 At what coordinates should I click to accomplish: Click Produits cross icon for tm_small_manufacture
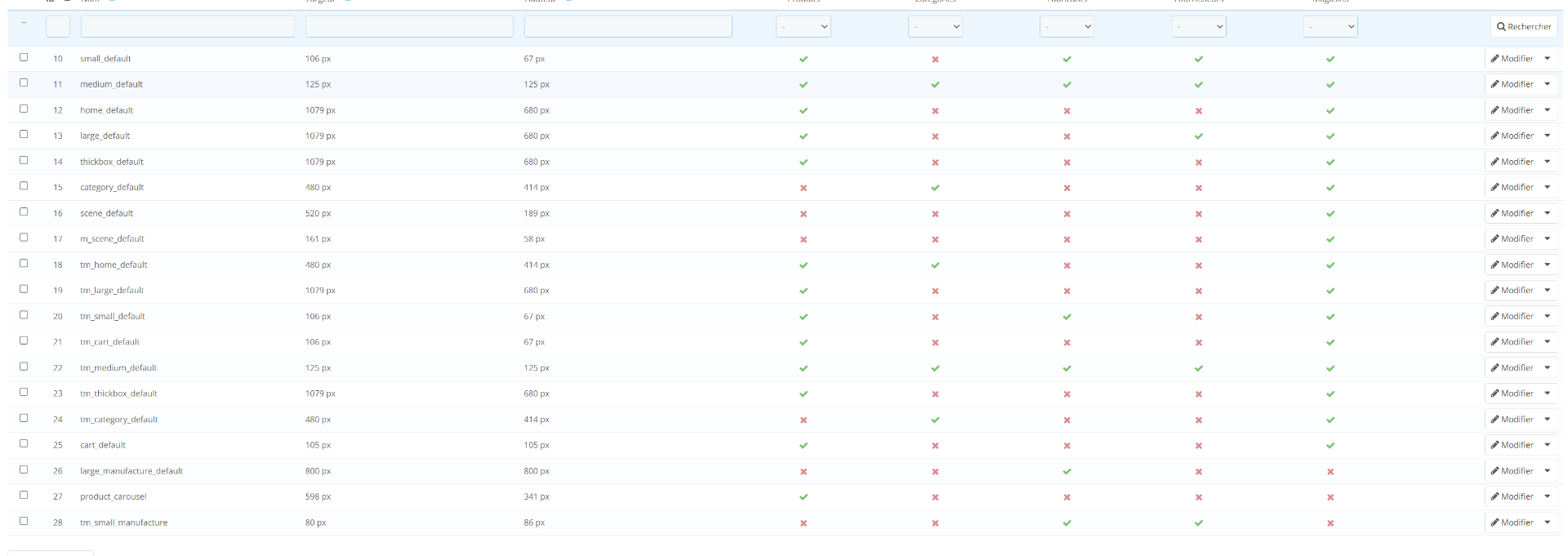pyautogui.click(x=804, y=523)
